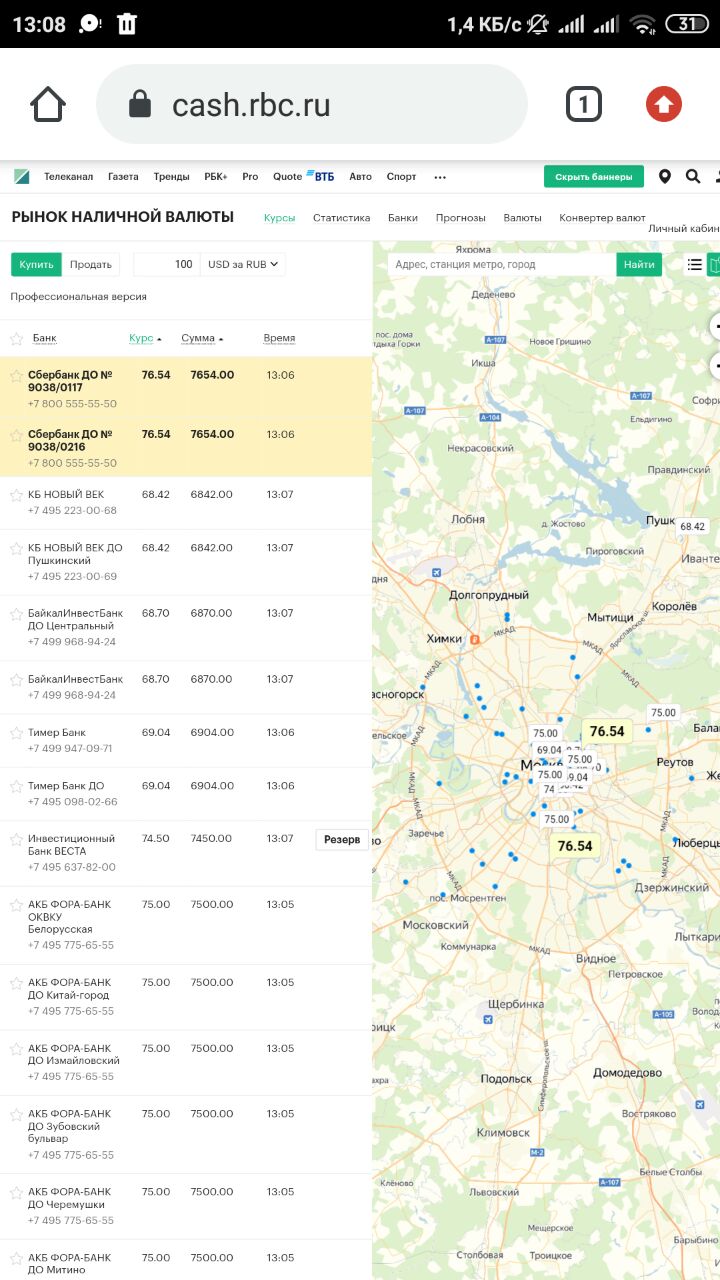Open Pro in top navigation
This screenshot has height=1280, width=720.
pyautogui.click(x=250, y=177)
